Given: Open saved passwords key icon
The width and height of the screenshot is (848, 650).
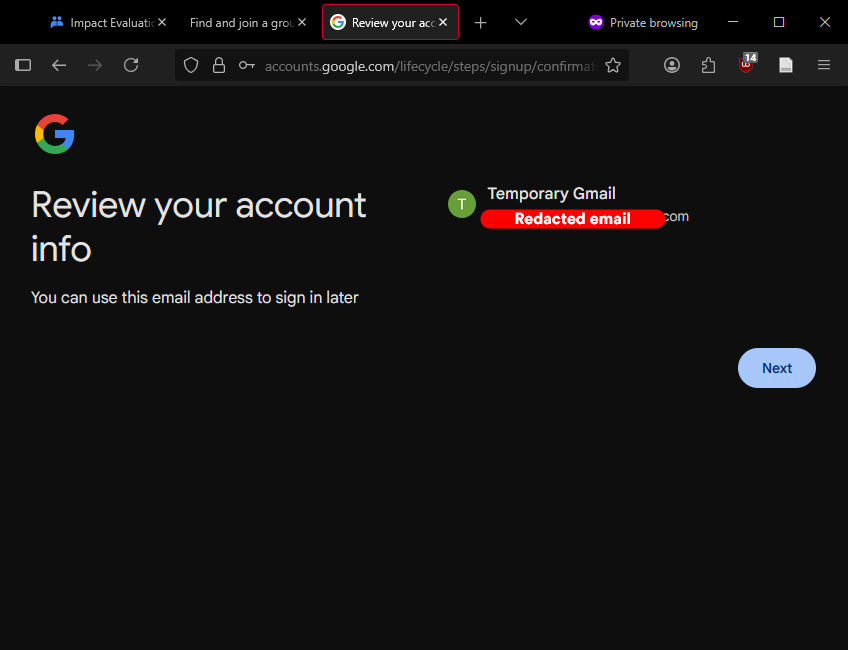Looking at the screenshot, I should (x=246, y=66).
